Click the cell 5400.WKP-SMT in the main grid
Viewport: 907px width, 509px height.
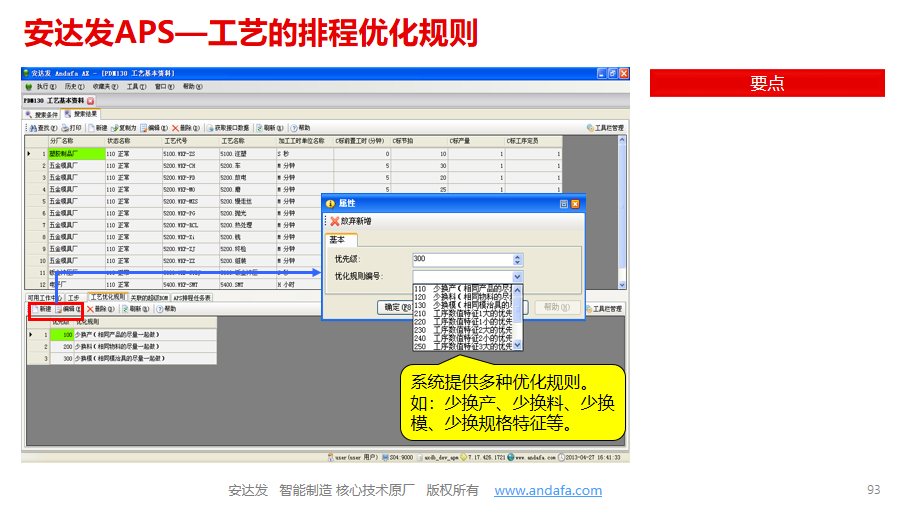pos(190,285)
